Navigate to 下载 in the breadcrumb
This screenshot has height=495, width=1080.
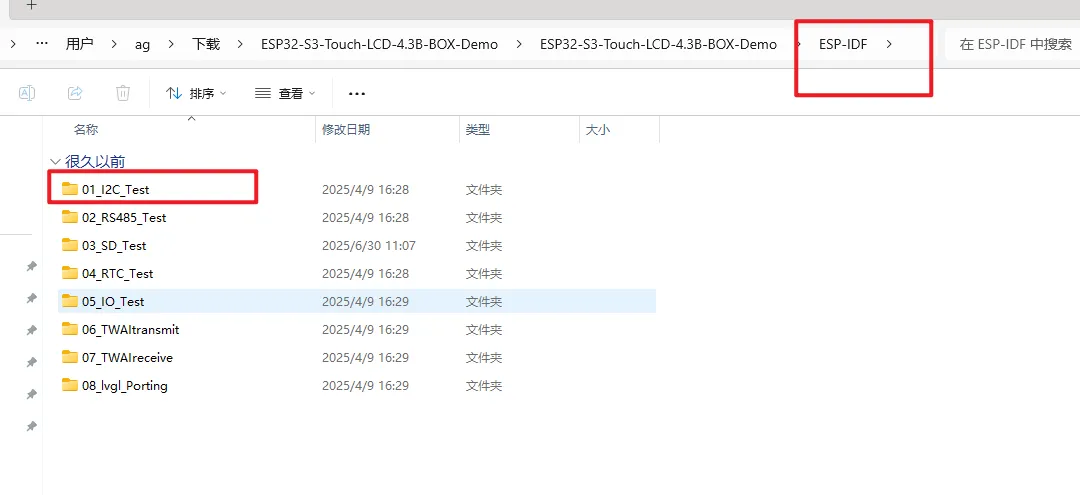coord(206,44)
